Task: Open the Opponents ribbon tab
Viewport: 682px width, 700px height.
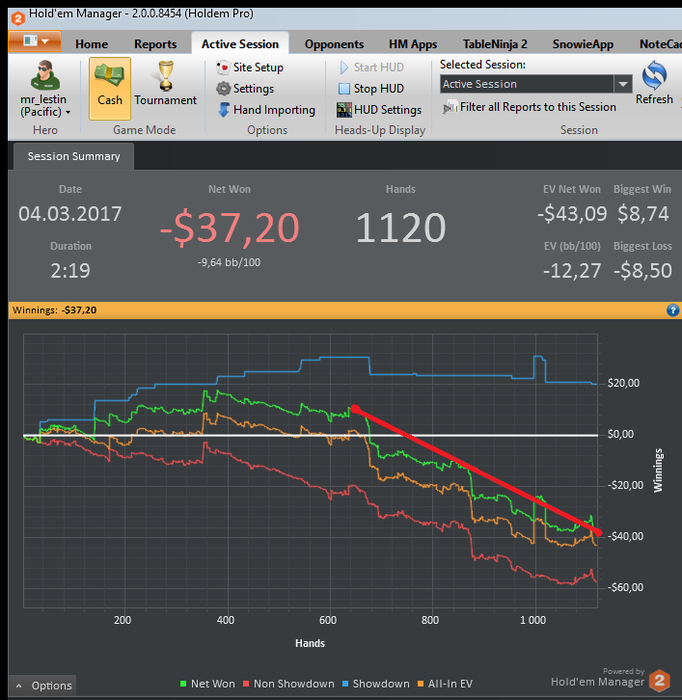Action: click(334, 44)
